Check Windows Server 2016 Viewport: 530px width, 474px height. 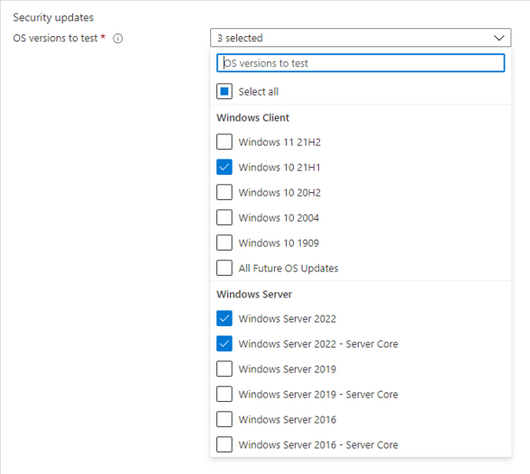tap(224, 419)
